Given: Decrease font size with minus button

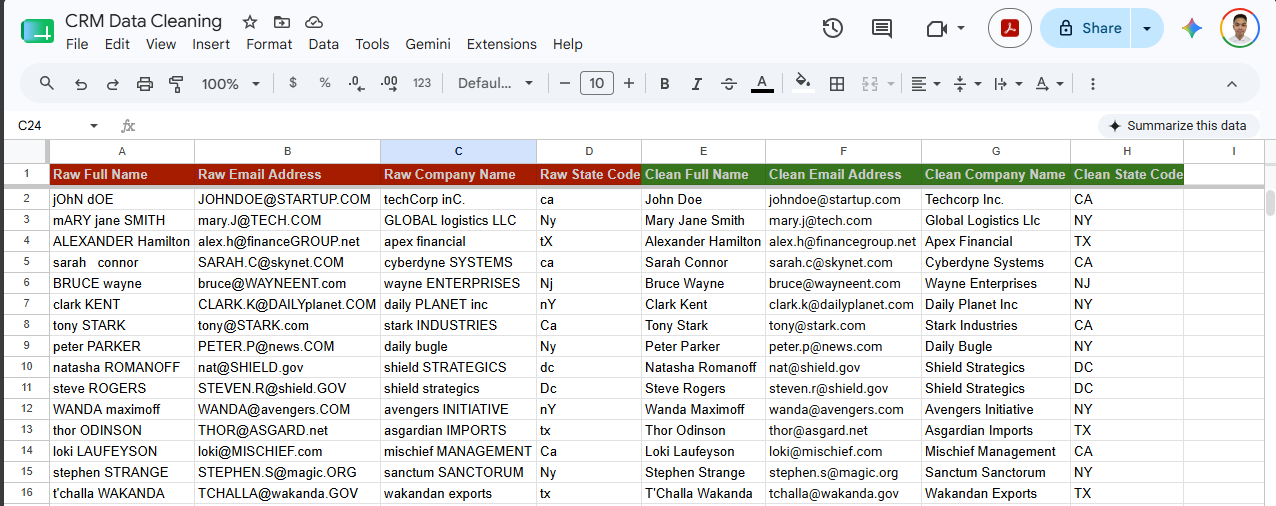Looking at the screenshot, I should pyautogui.click(x=565, y=83).
